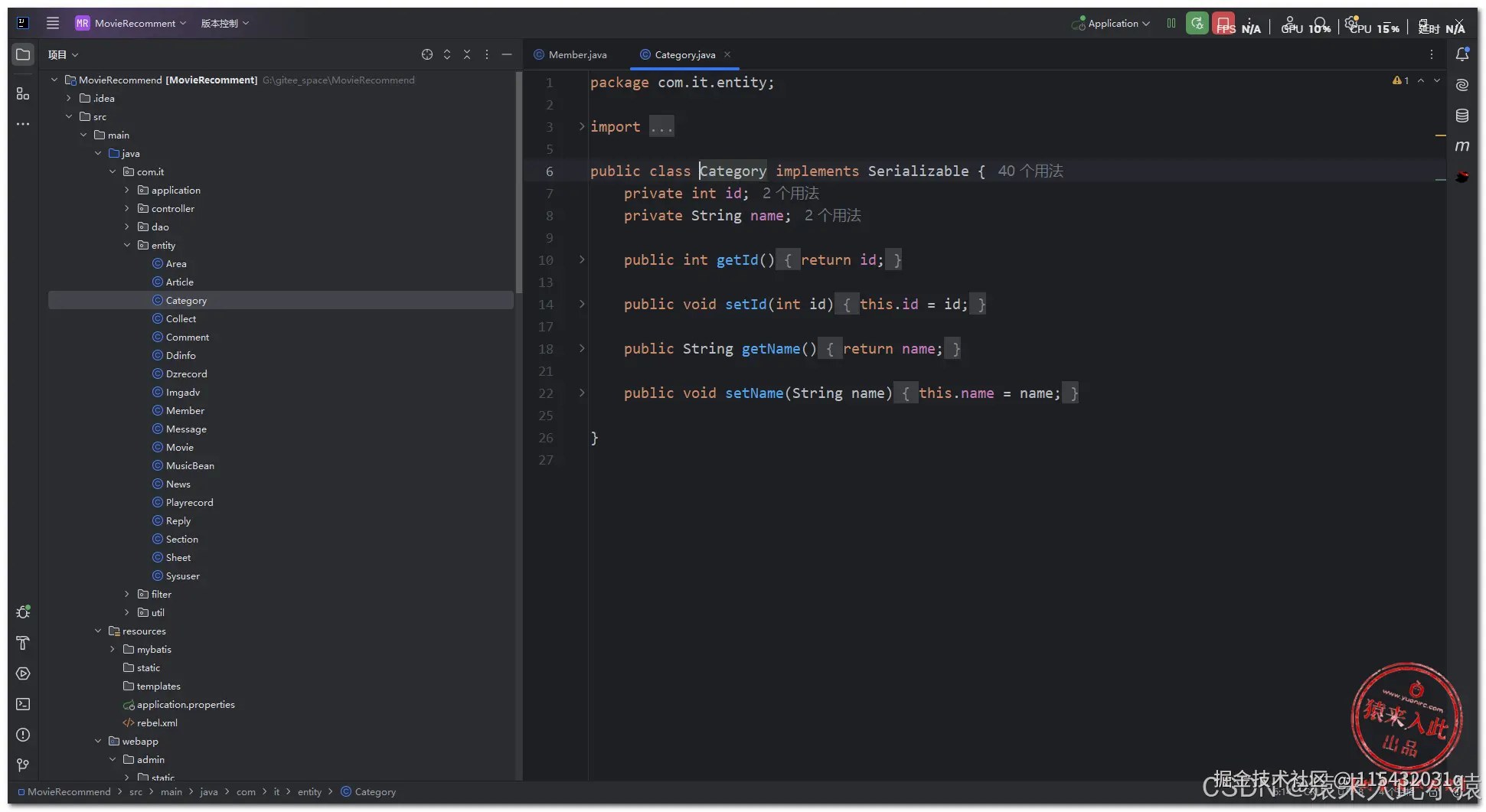Open the Debug tool window
Image resolution: width=1486 pixels, height=812 pixels.
coord(23,612)
